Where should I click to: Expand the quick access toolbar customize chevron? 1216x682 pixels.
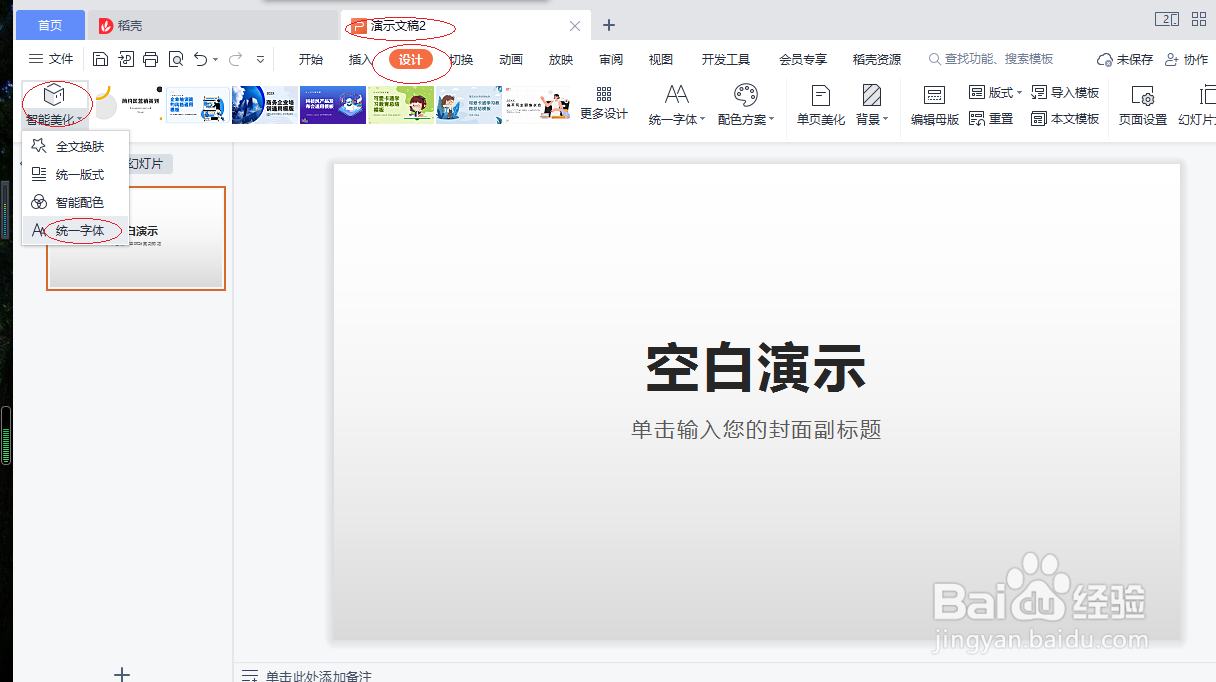(262, 59)
